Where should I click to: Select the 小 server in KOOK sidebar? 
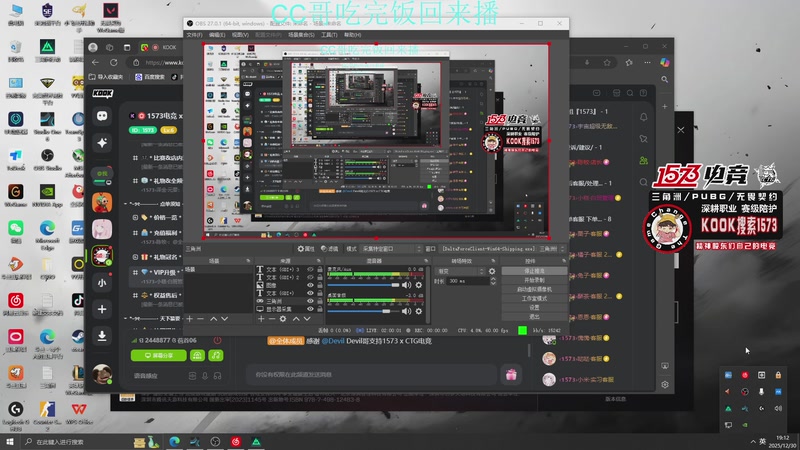(x=102, y=283)
